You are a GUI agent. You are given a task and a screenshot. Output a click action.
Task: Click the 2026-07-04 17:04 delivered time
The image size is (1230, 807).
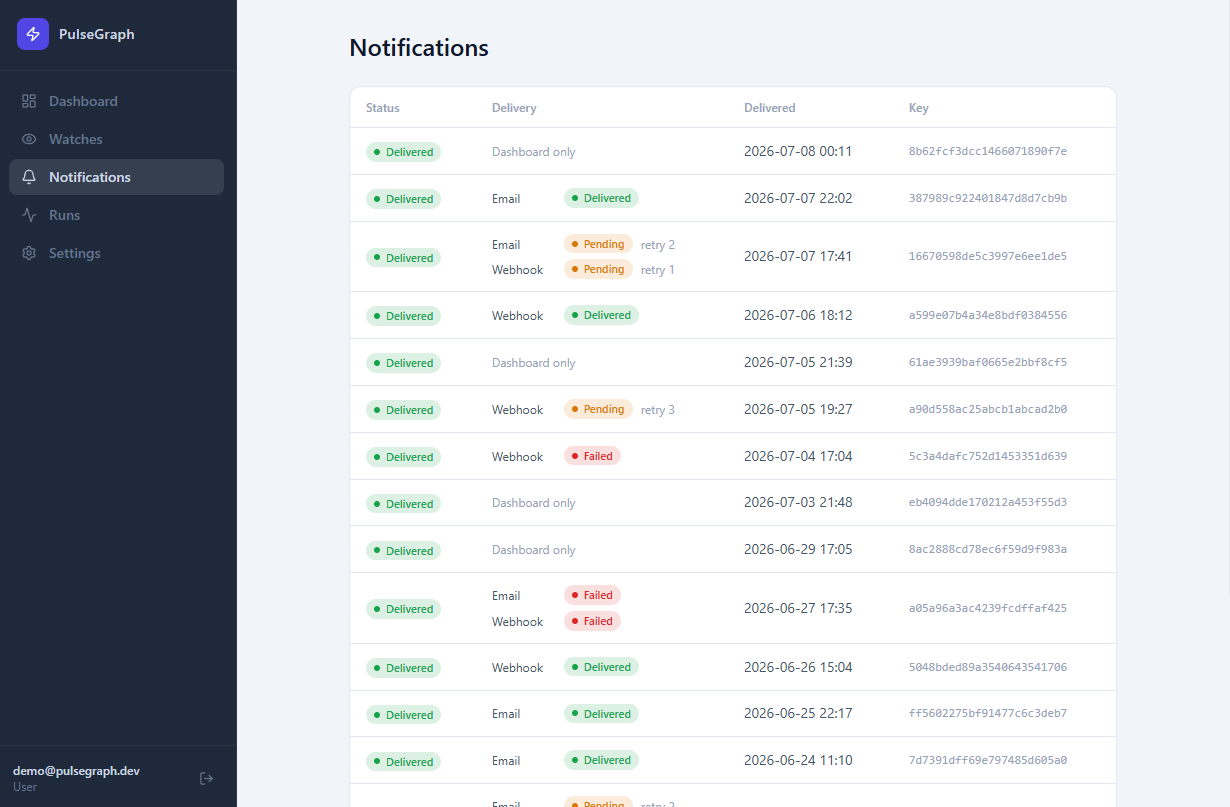(798, 456)
